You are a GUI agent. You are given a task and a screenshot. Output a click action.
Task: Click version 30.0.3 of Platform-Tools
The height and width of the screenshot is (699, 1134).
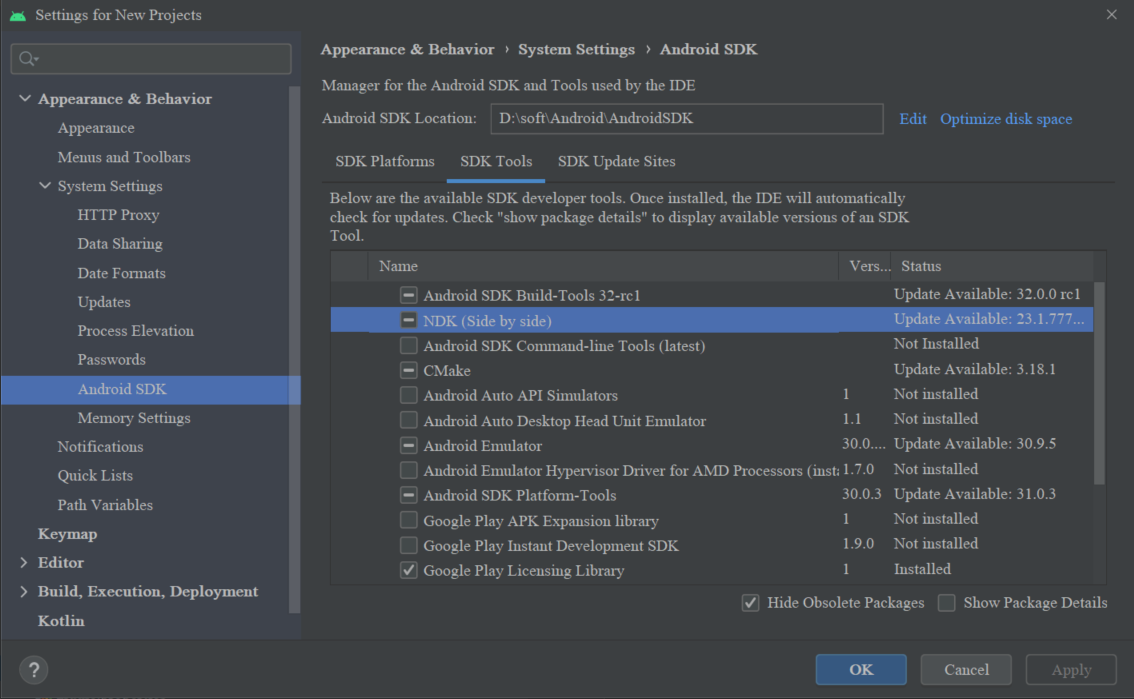[x=861, y=494]
